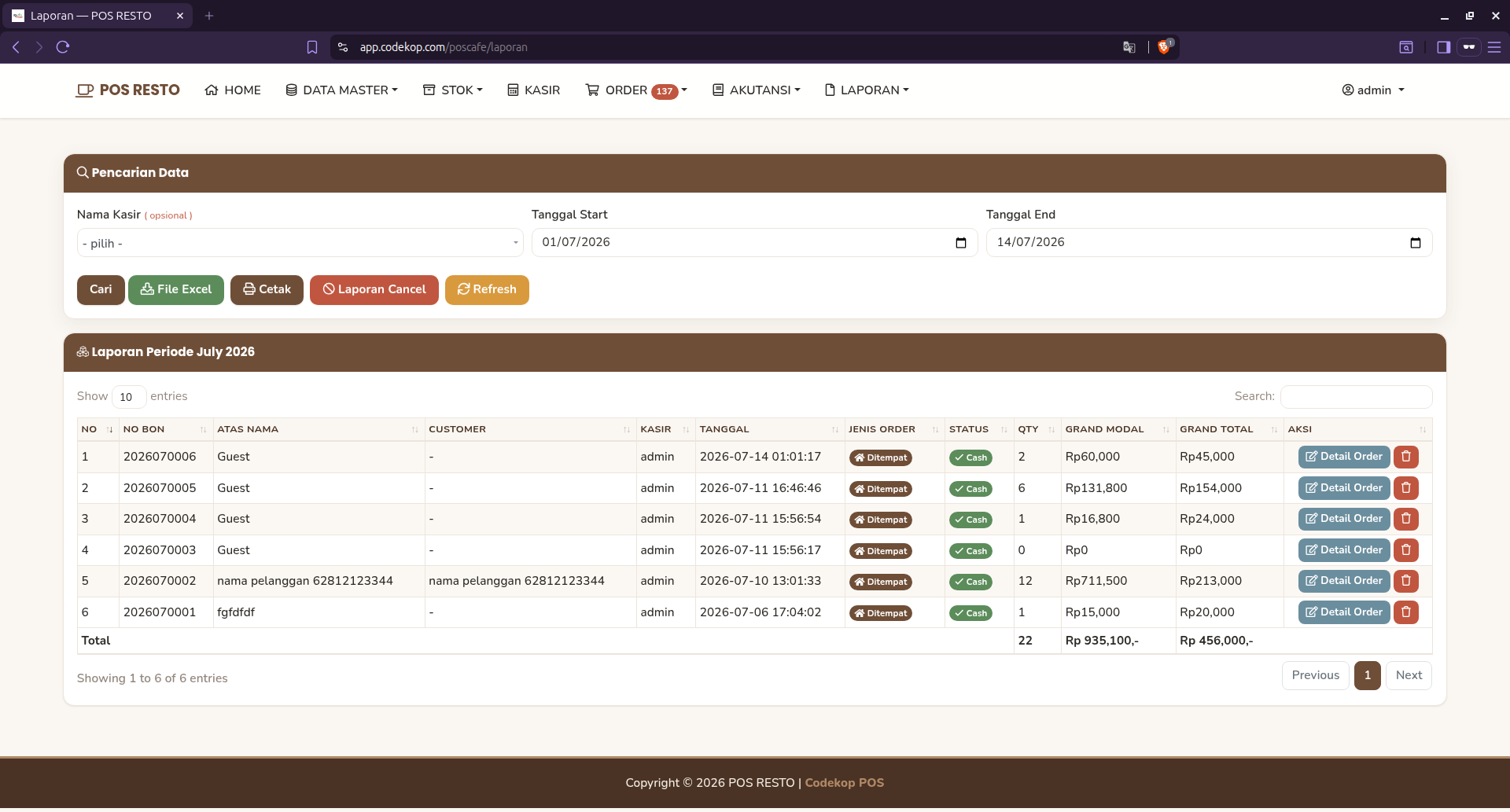Select pagination page 1
The image size is (1510, 812).
[x=1367, y=676]
